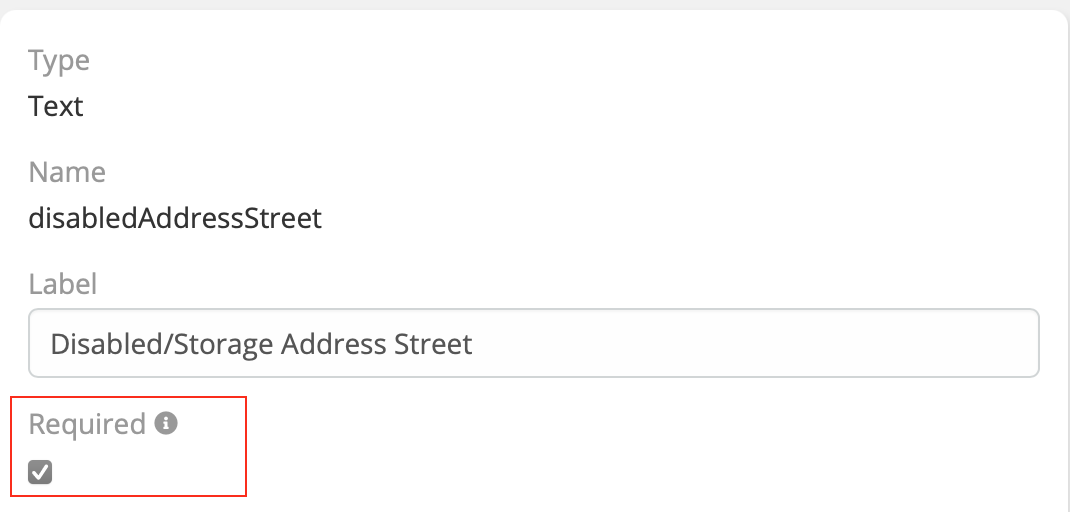Click the disabledAddressStreet name value
The width and height of the screenshot is (1070, 512).
[175, 218]
